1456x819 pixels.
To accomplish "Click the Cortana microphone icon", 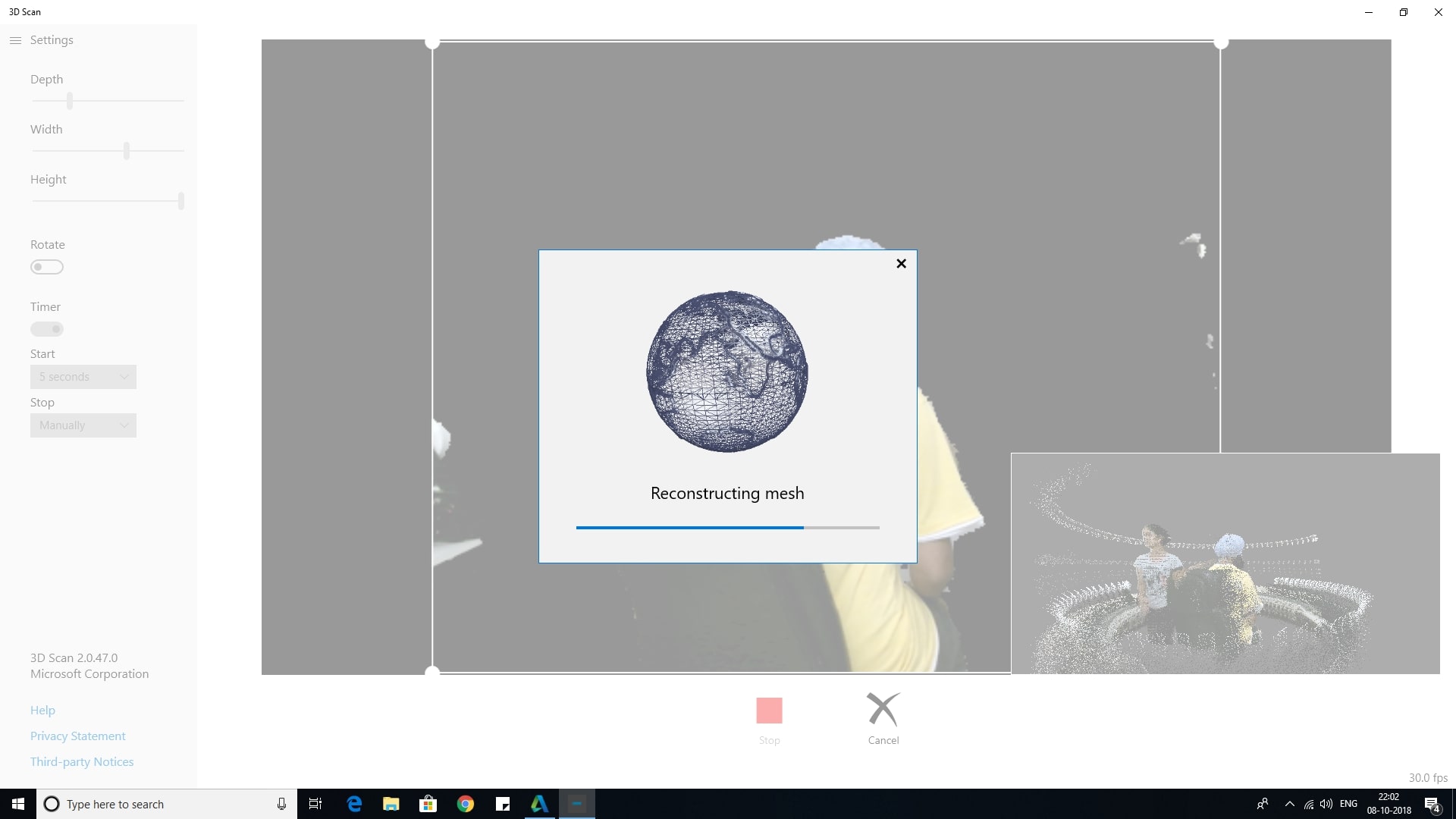I will [x=281, y=804].
